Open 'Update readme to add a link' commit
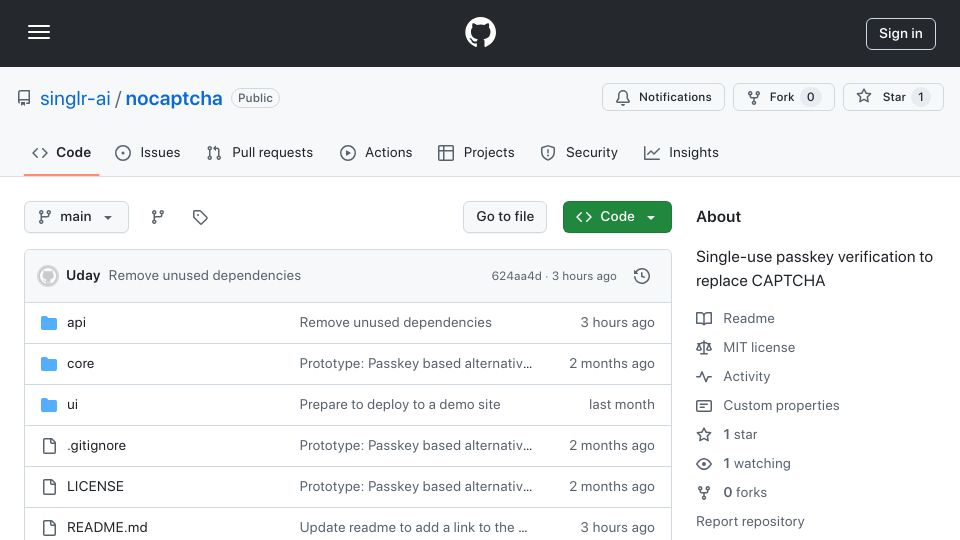Image resolution: width=960 pixels, height=540 pixels. tap(413, 528)
